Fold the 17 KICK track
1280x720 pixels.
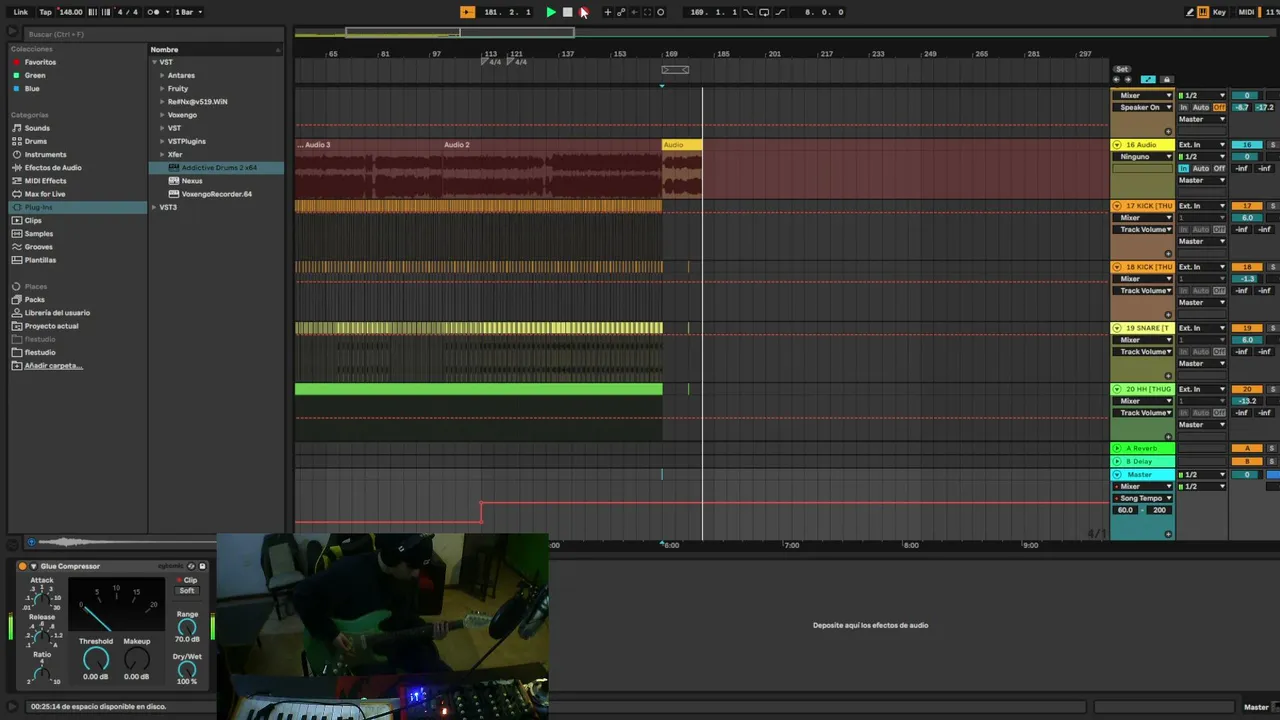click(x=1117, y=206)
